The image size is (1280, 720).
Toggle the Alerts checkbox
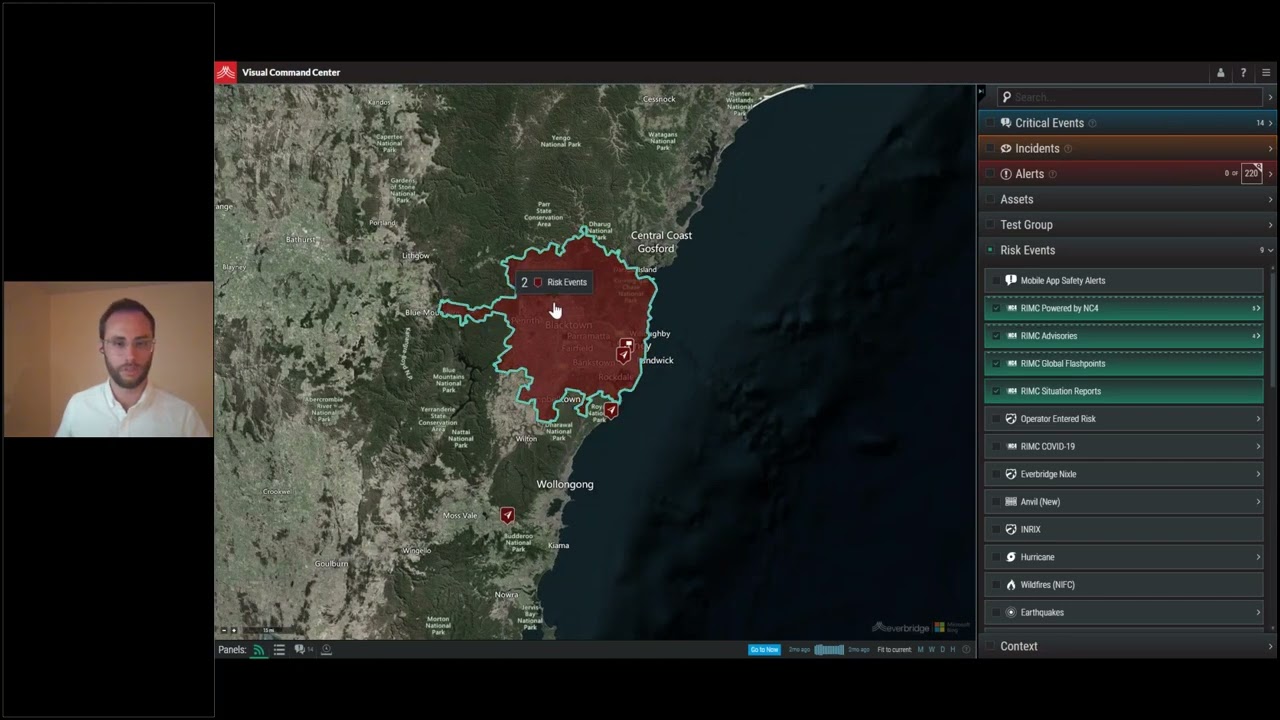click(x=990, y=174)
